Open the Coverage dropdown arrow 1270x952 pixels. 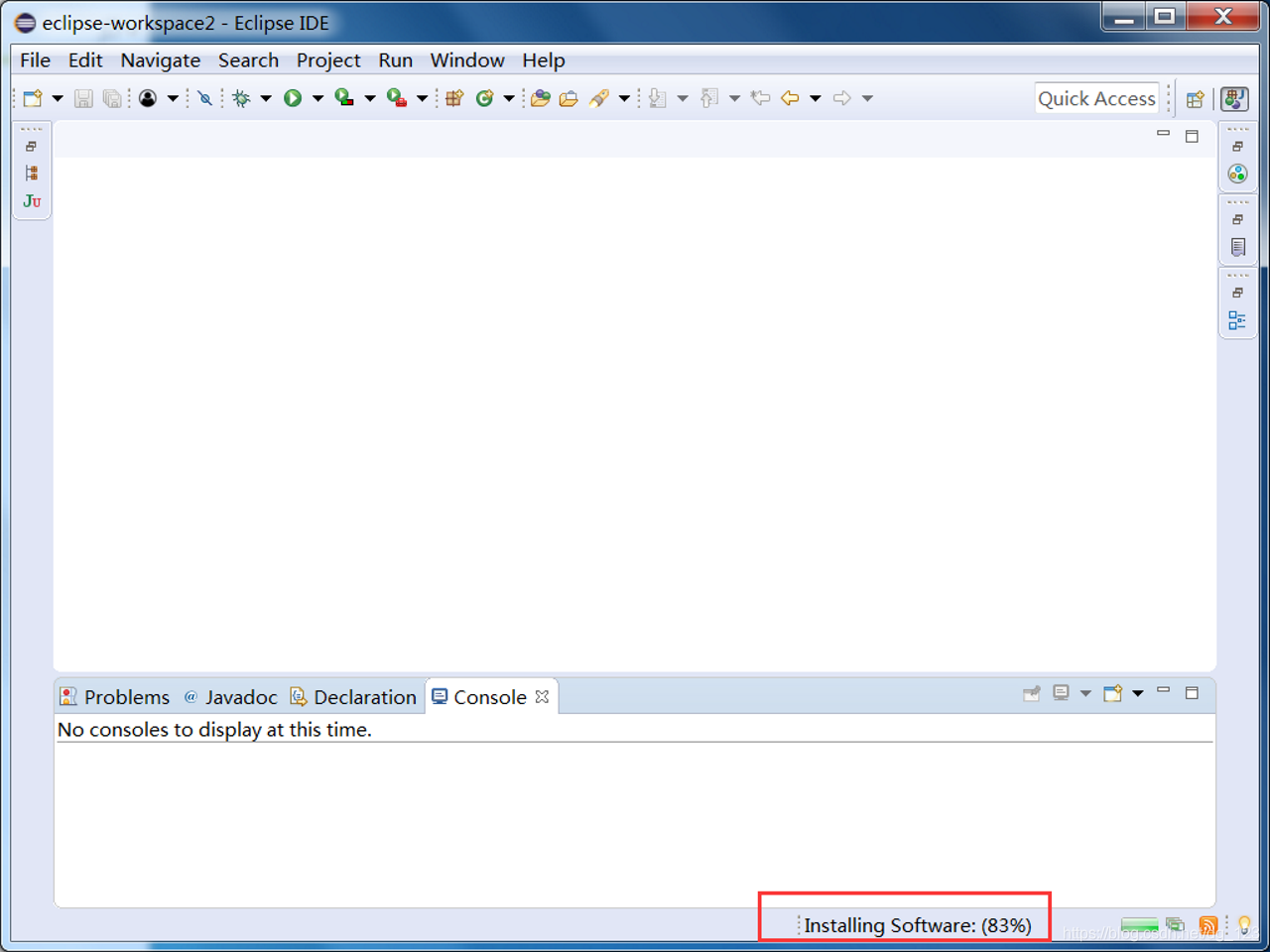(x=369, y=98)
